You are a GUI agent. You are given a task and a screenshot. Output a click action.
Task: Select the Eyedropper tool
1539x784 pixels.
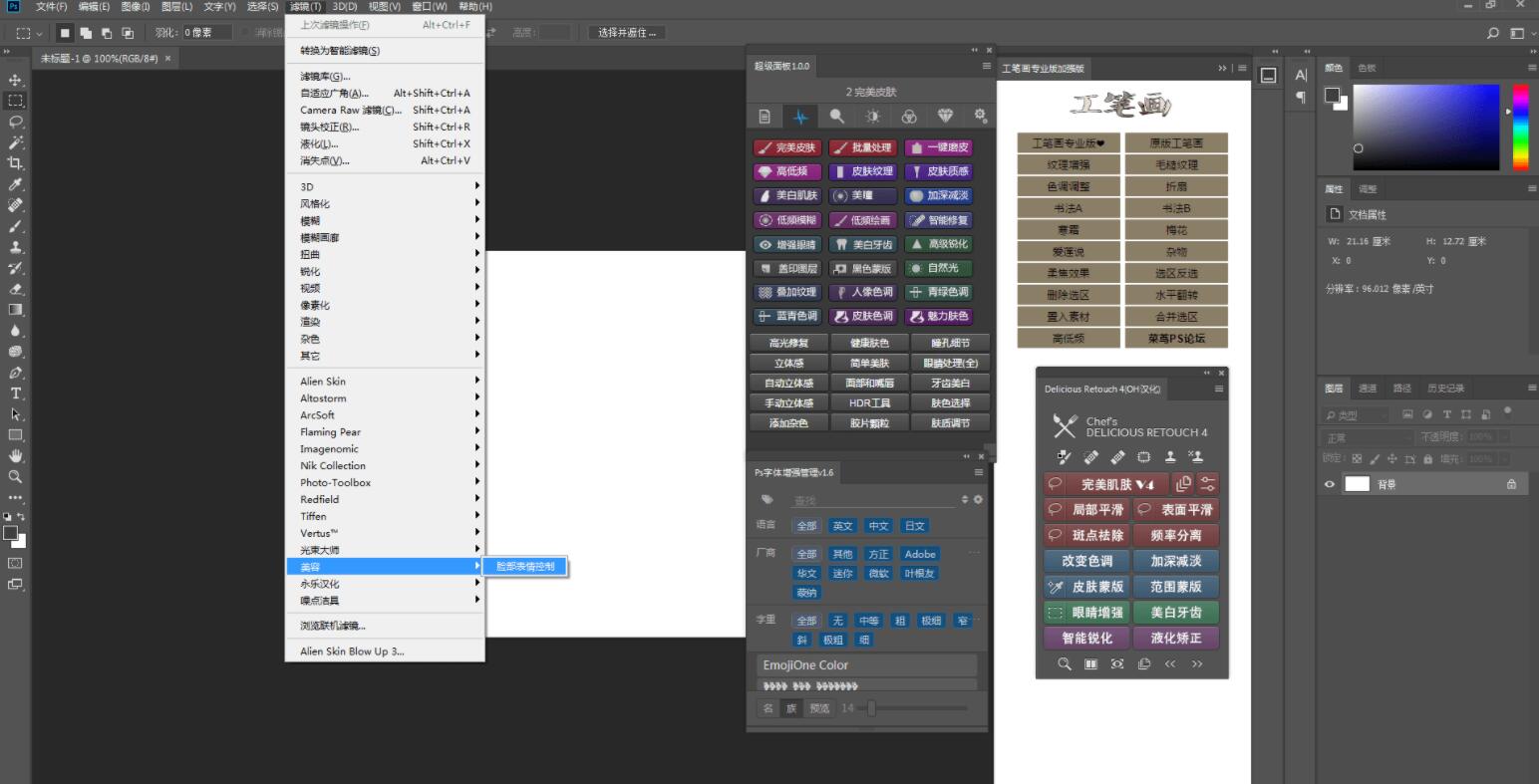point(15,184)
